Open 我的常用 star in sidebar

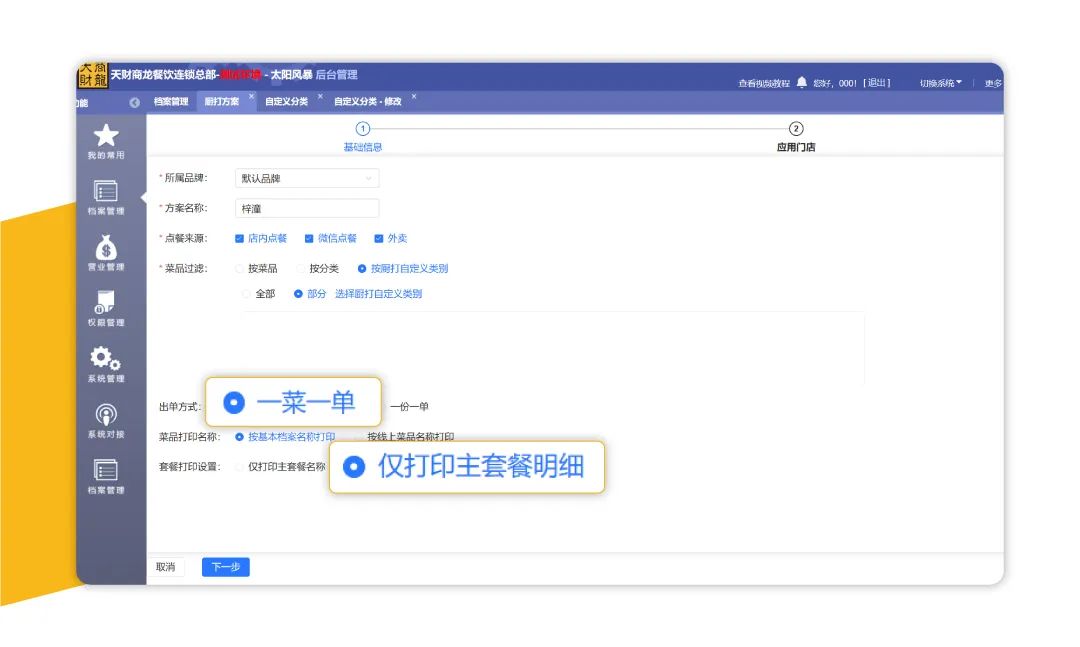pos(105,141)
